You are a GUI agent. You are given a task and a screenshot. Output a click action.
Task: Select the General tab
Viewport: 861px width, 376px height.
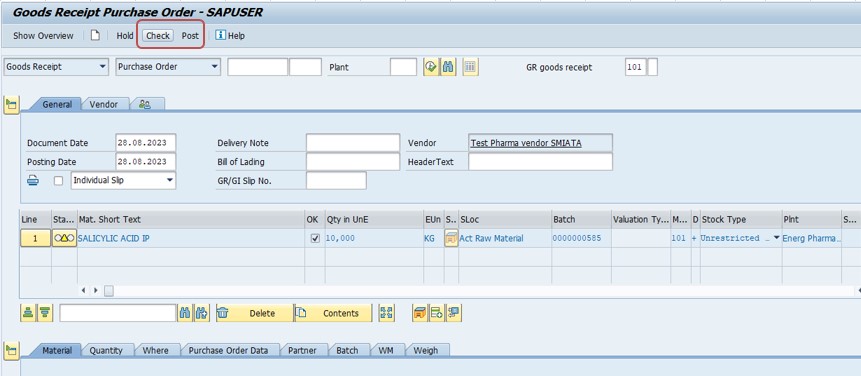pos(57,104)
